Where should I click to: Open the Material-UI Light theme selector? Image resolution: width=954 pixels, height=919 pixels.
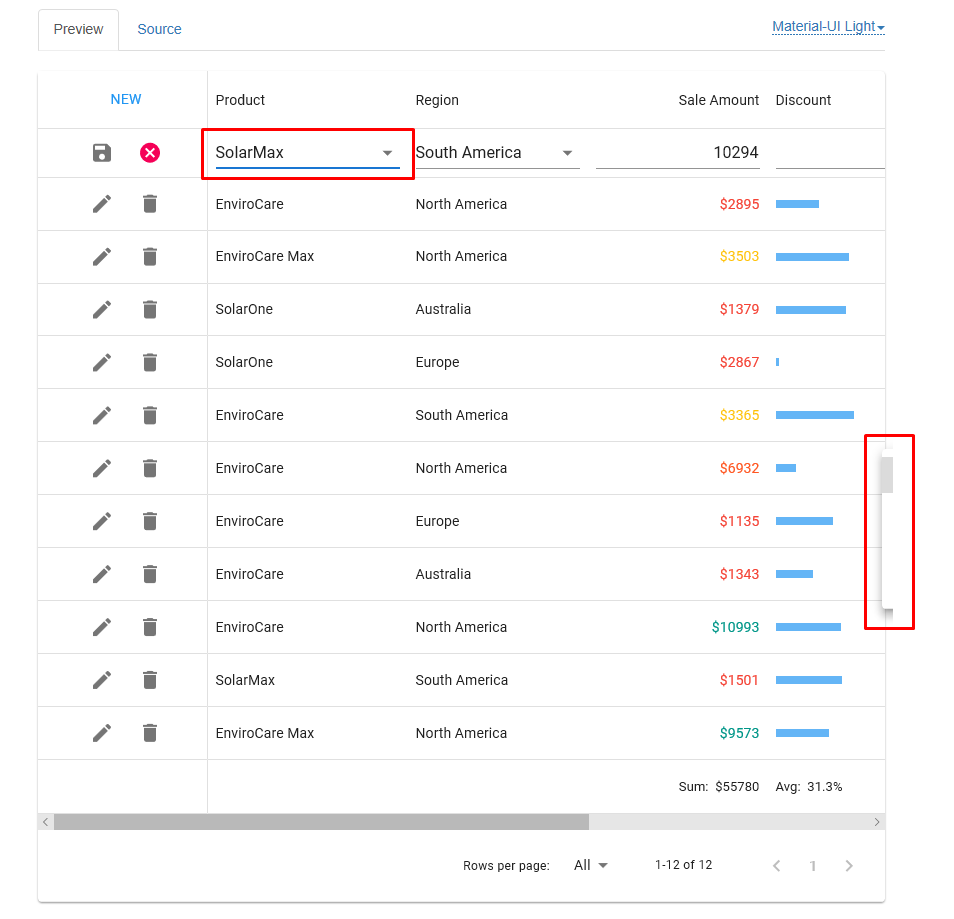click(827, 25)
